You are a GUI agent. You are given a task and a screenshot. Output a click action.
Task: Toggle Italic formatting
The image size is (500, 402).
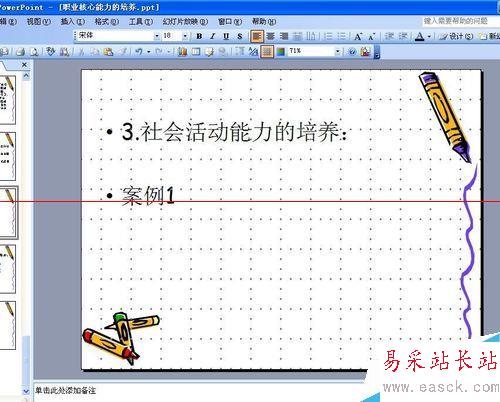coord(212,36)
